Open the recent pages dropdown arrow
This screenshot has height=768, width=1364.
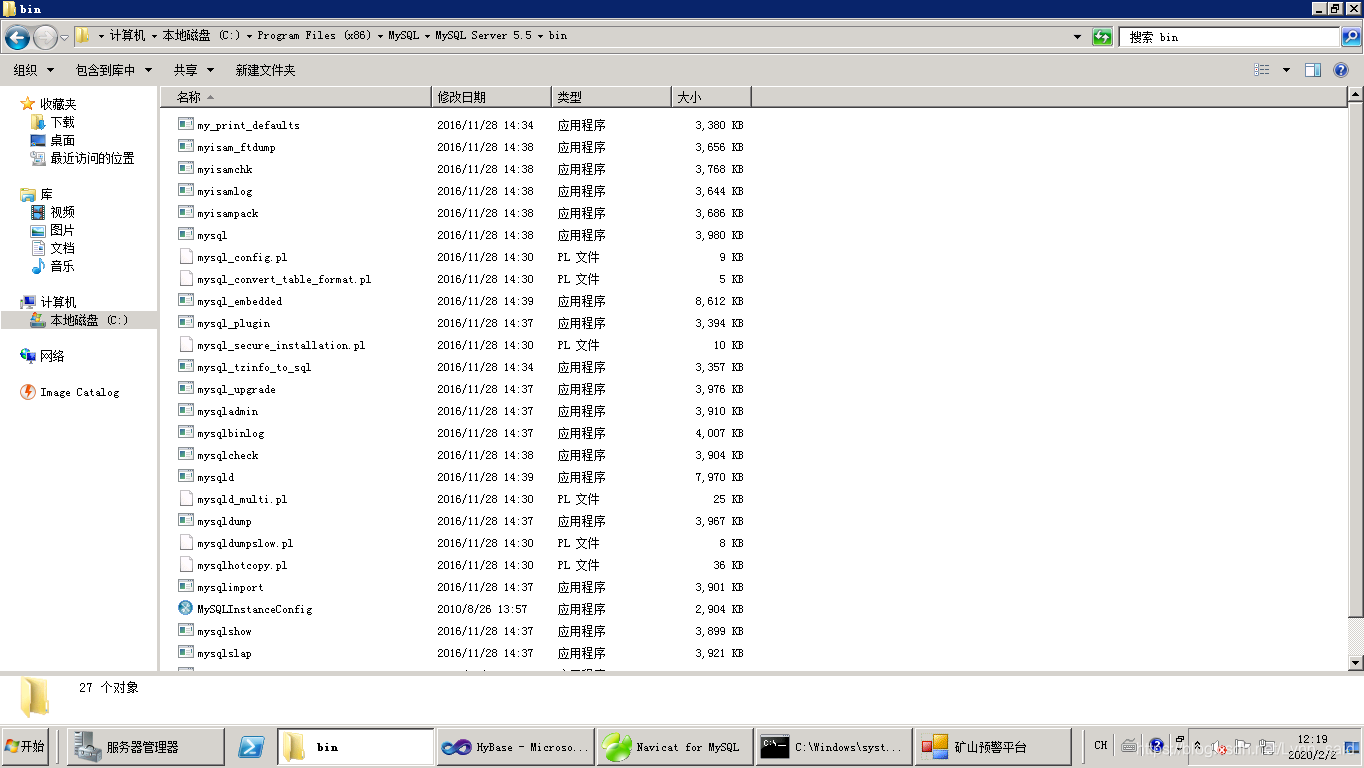coord(65,38)
